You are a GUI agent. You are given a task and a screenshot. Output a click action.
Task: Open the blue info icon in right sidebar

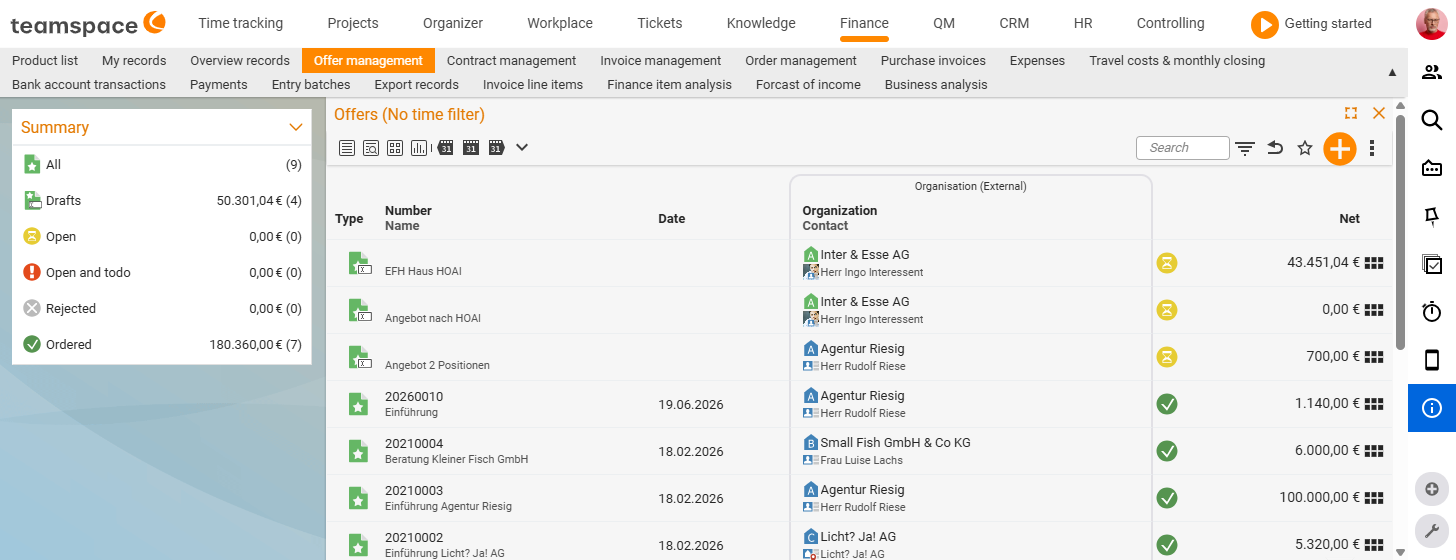pyautogui.click(x=1432, y=408)
